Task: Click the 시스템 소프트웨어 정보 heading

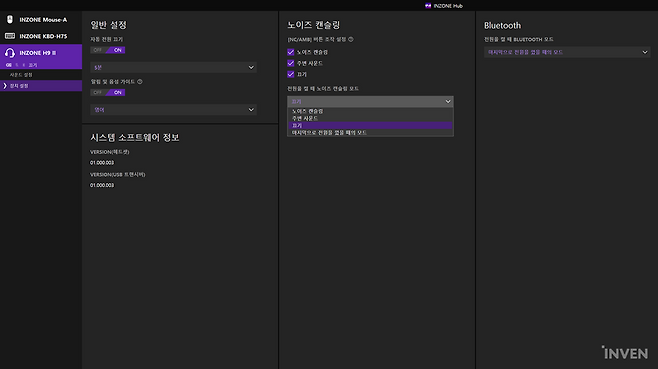Action: coord(135,137)
